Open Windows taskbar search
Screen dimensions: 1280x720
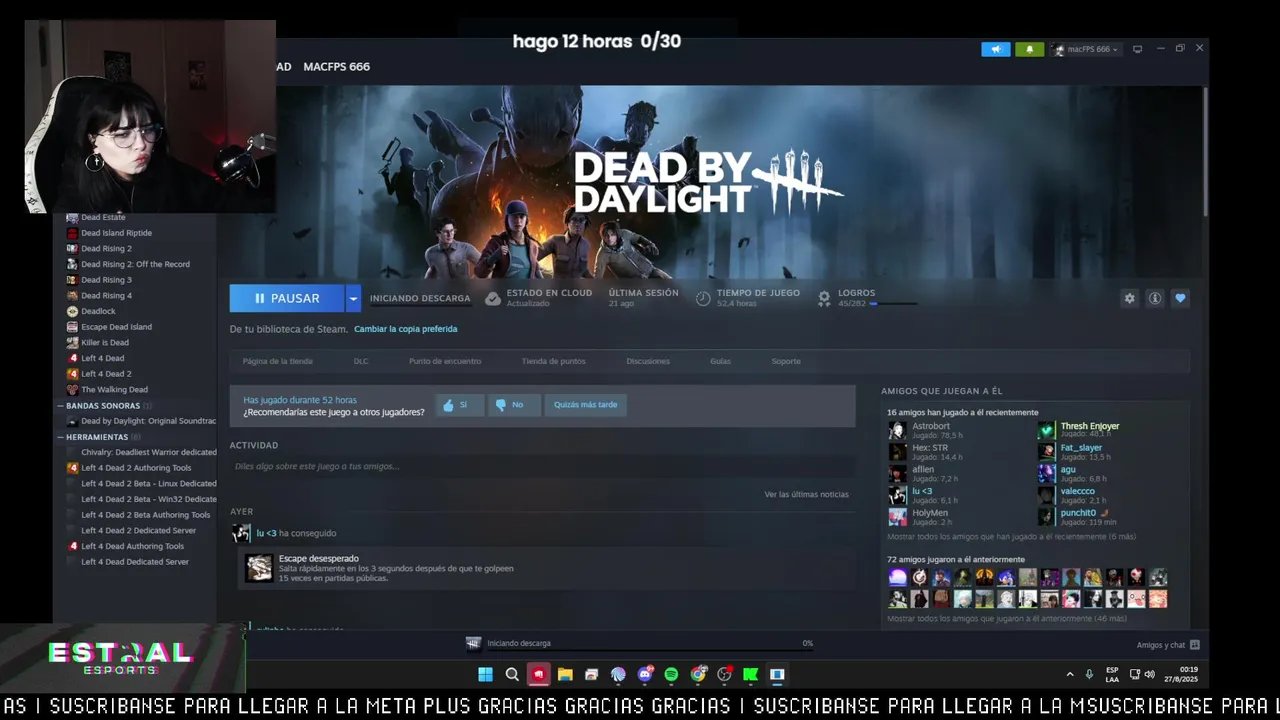point(512,674)
